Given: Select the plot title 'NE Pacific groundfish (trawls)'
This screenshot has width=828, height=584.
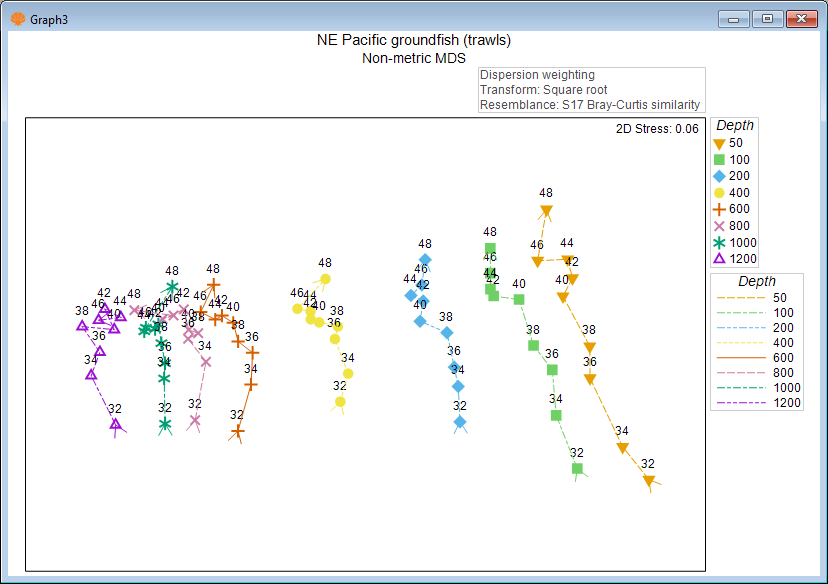Looking at the screenshot, I should click(413, 41).
